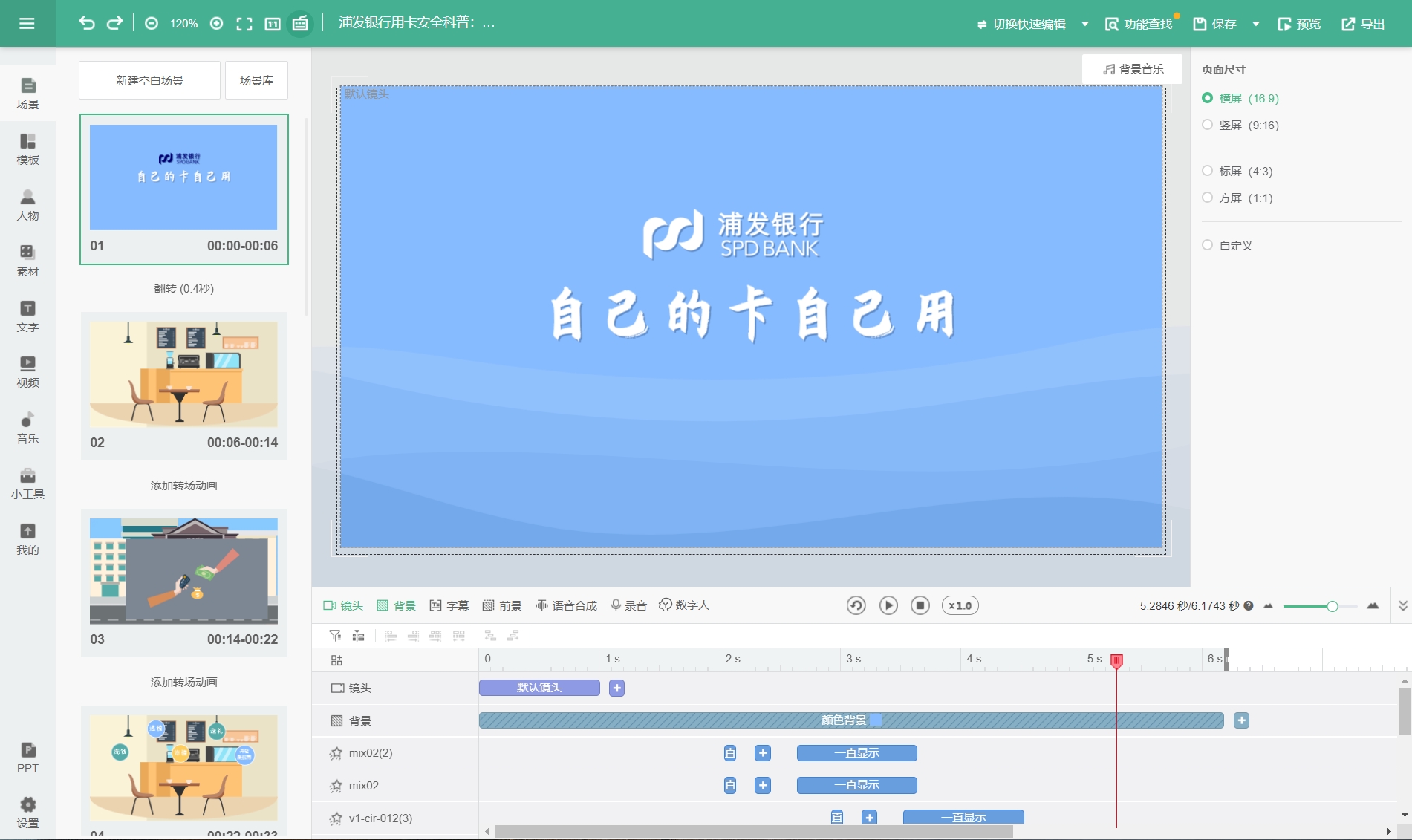Image resolution: width=1412 pixels, height=840 pixels.
Task: Switch to the 镜头 timeline tab
Action: [343, 605]
